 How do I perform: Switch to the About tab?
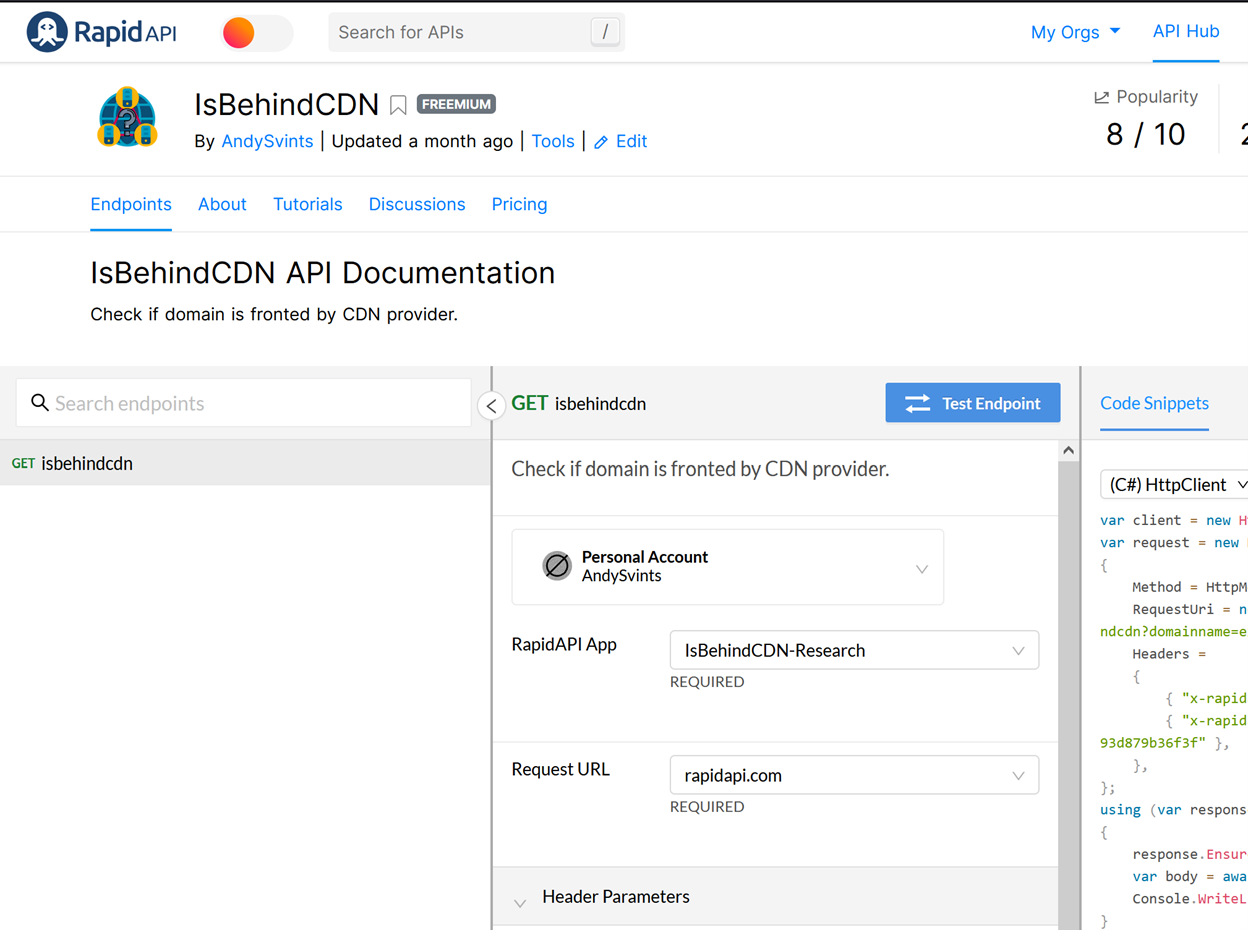[222, 204]
